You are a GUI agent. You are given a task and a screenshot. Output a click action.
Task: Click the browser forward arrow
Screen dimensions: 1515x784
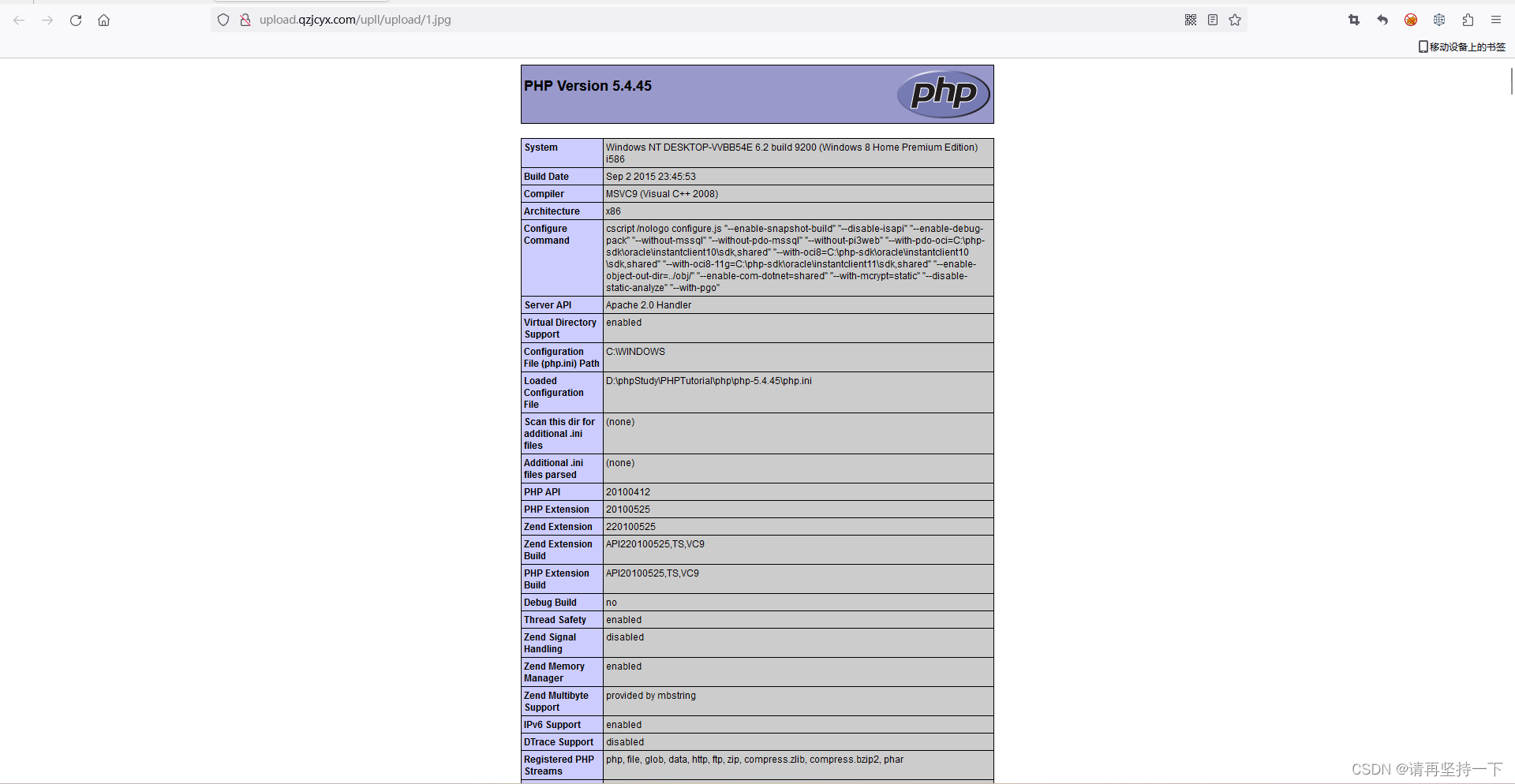pyautogui.click(x=47, y=21)
